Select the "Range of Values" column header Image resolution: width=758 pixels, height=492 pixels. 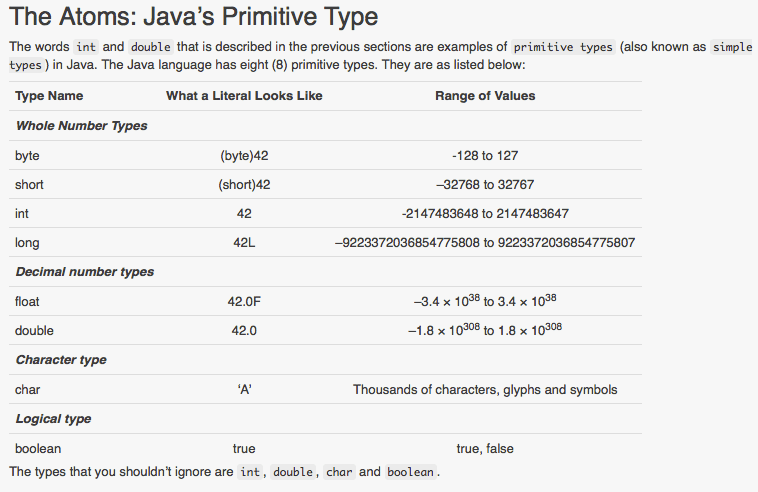pos(485,96)
